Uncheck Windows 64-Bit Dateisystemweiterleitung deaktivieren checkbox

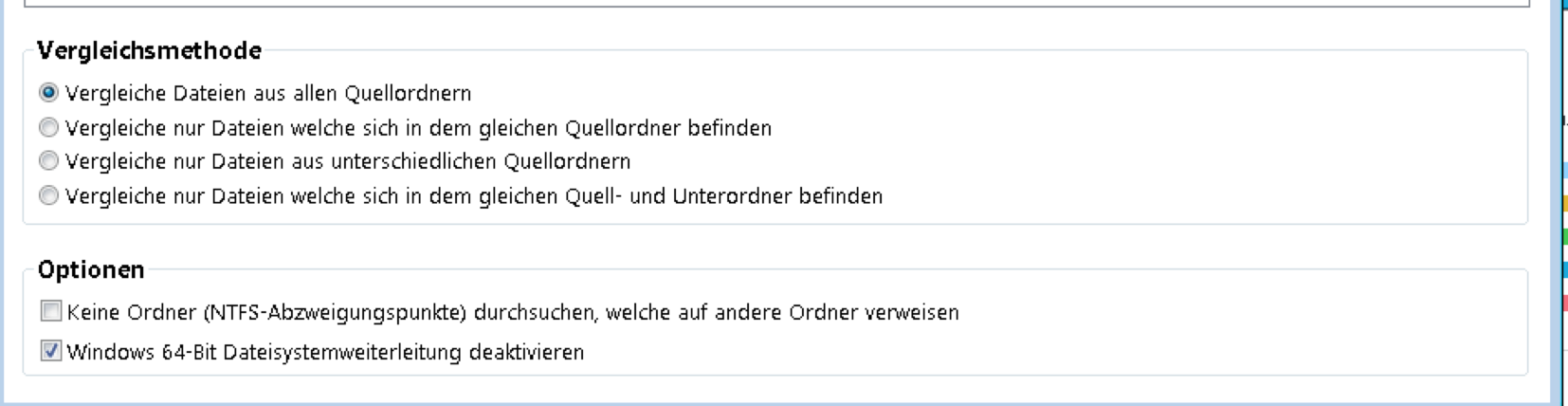pyautogui.click(x=51, y=351)
